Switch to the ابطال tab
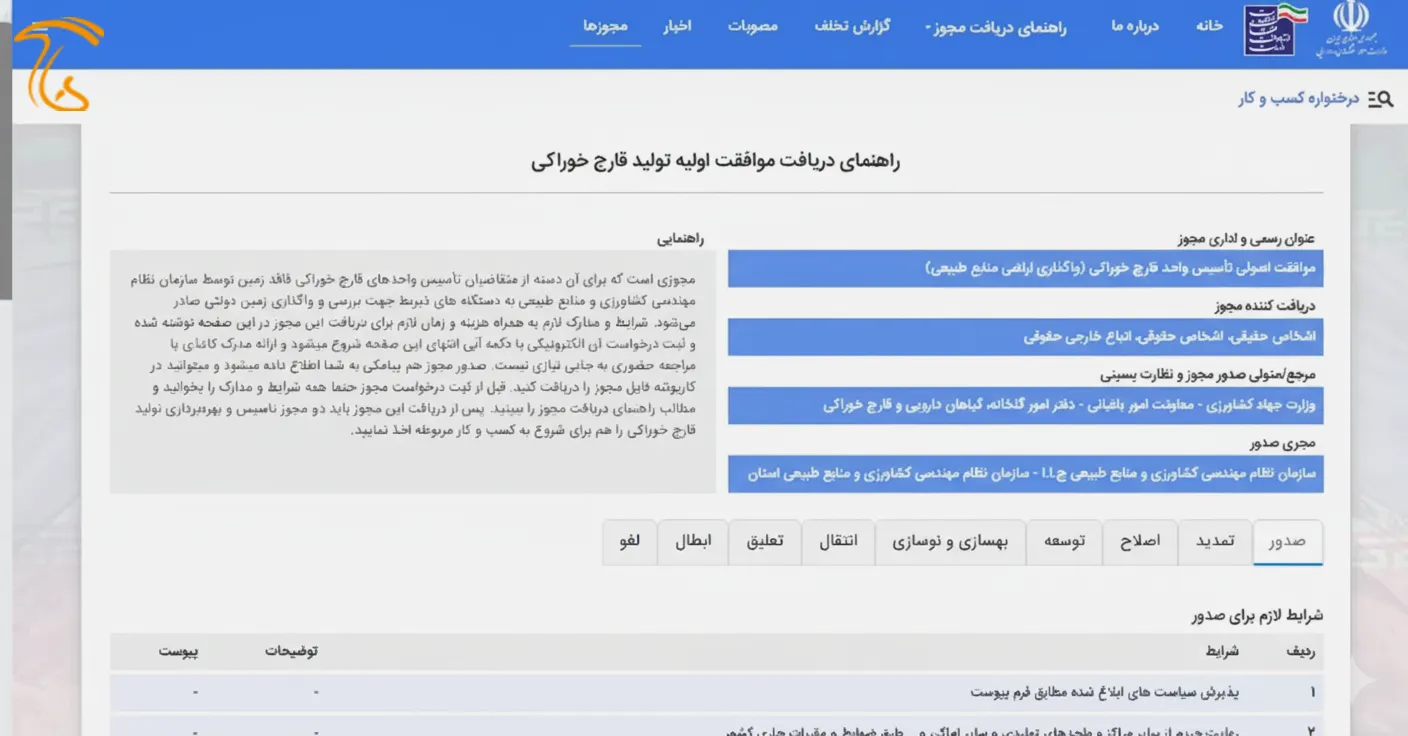The height and width of the screenshot is (736, 1408). point(693,541)
